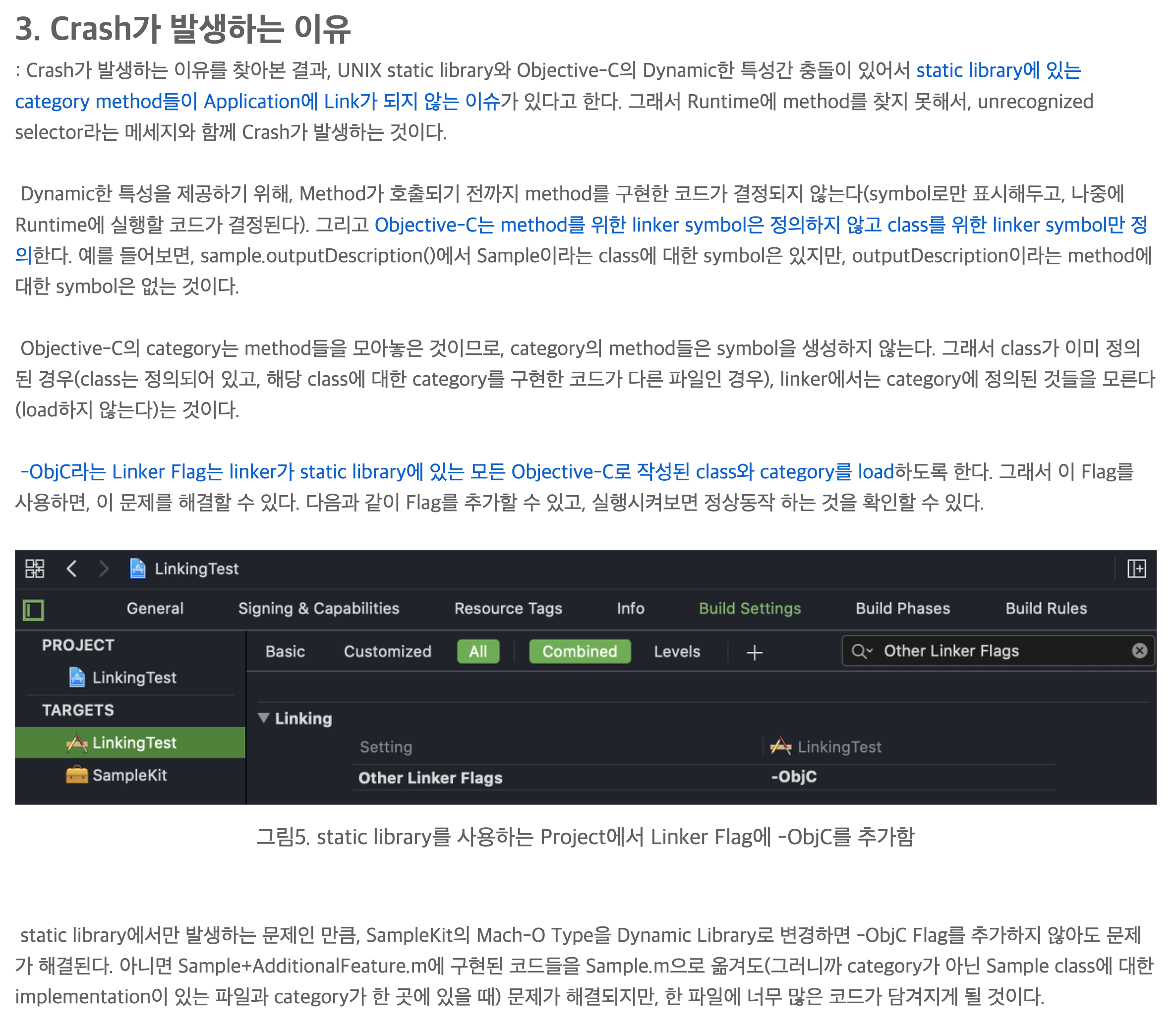Select the SampleKit target
The width and height of the screenshot is (1176, 1029).
129,775
